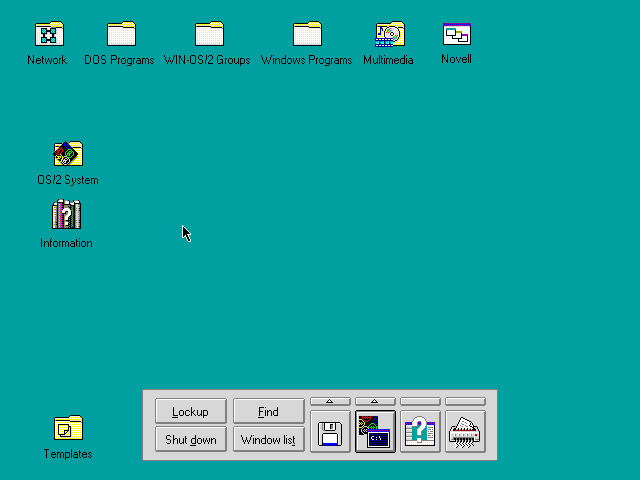The image size is (640, 480).
Task: Click the floppy Drive A icon in LaunchPad
Action: (330, 432)
